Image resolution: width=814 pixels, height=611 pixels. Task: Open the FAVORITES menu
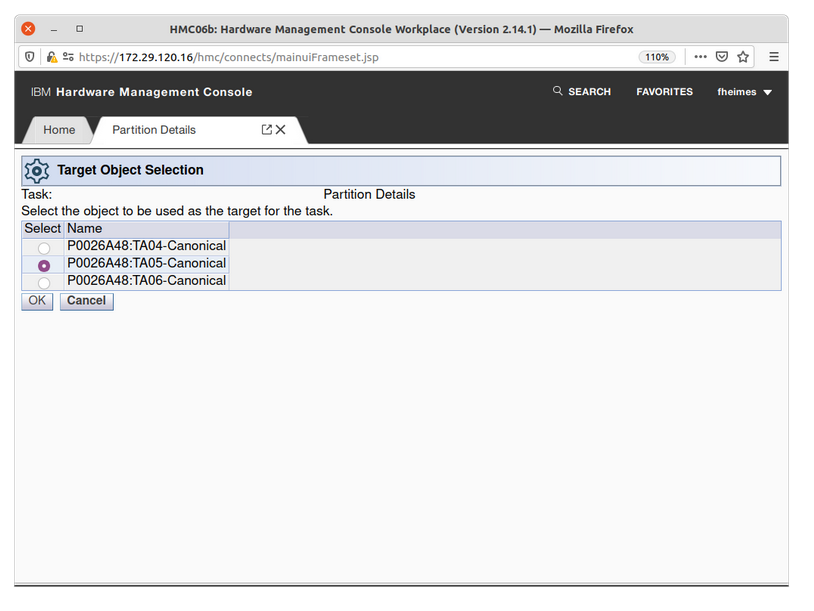(664, 92)
